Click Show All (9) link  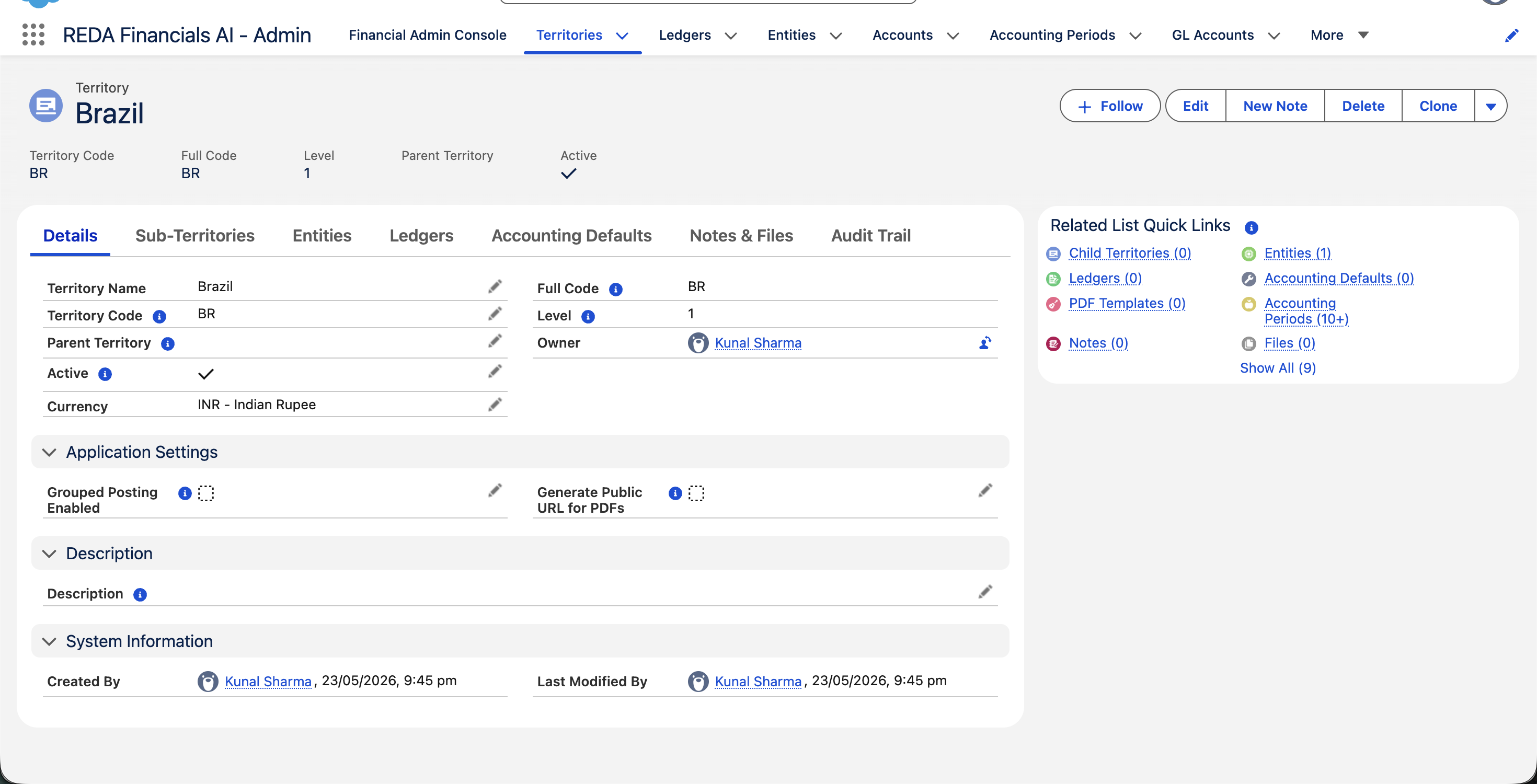click(x=1278, y=368)
